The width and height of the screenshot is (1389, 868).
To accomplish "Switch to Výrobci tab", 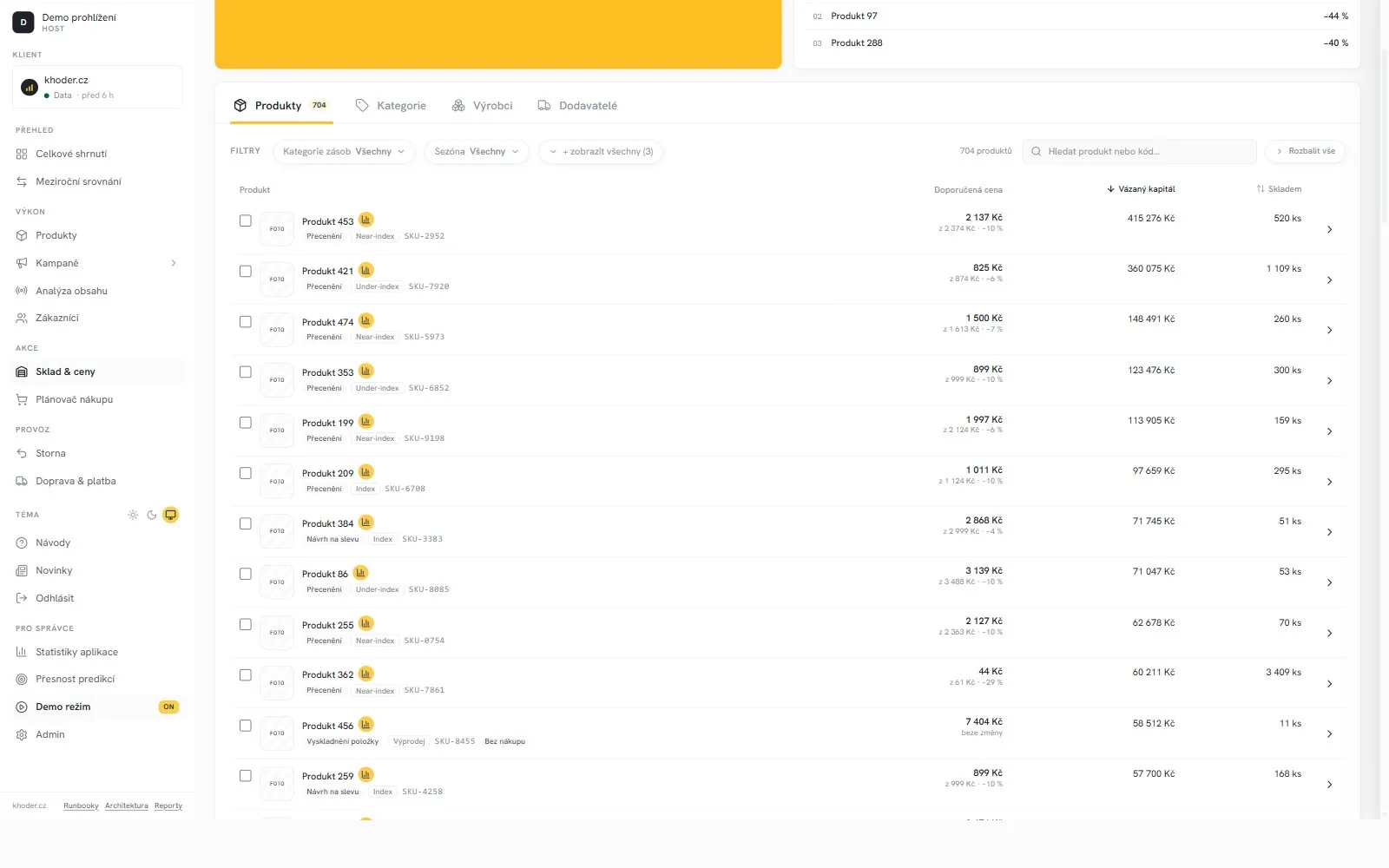I will click(482, 105).
